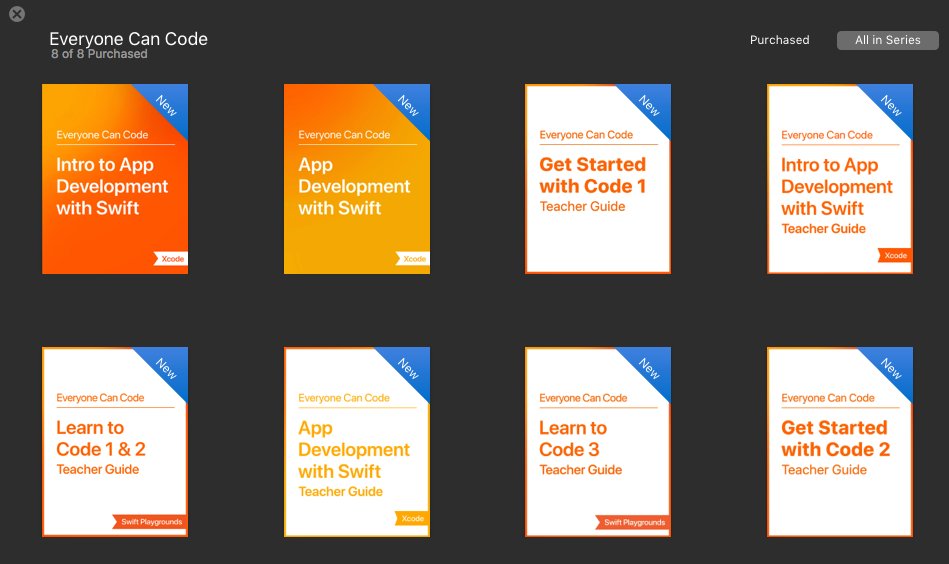
Task: Open Get Started with Code 2 Teacher Guide
Action: 840,442
